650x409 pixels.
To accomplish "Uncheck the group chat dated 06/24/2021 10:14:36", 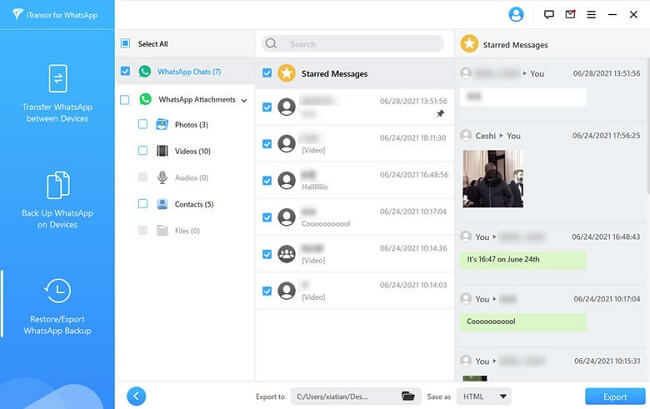I will (x=267, y=254).
